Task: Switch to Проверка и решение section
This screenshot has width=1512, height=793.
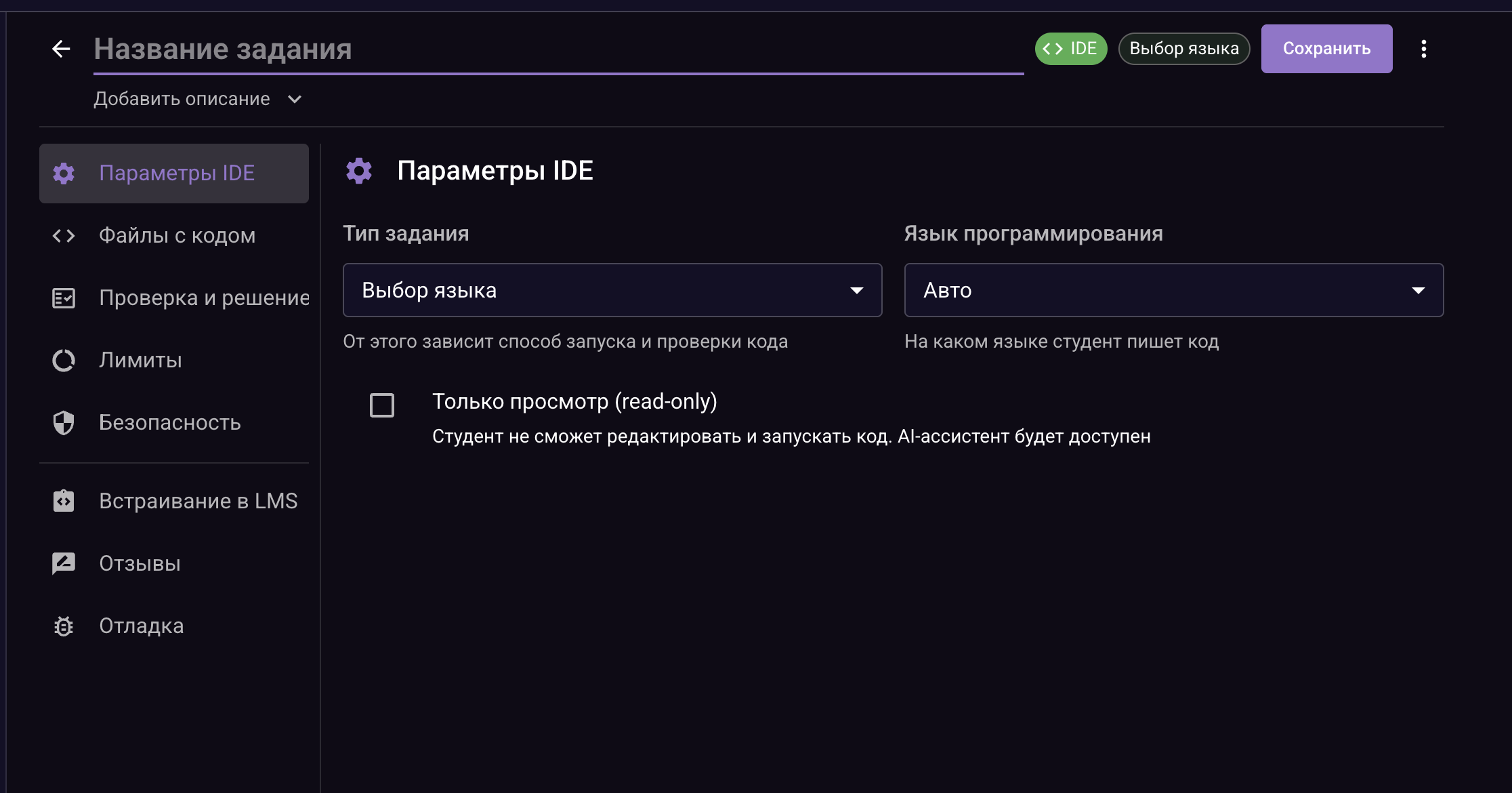Action: click(x=174, y=298)
